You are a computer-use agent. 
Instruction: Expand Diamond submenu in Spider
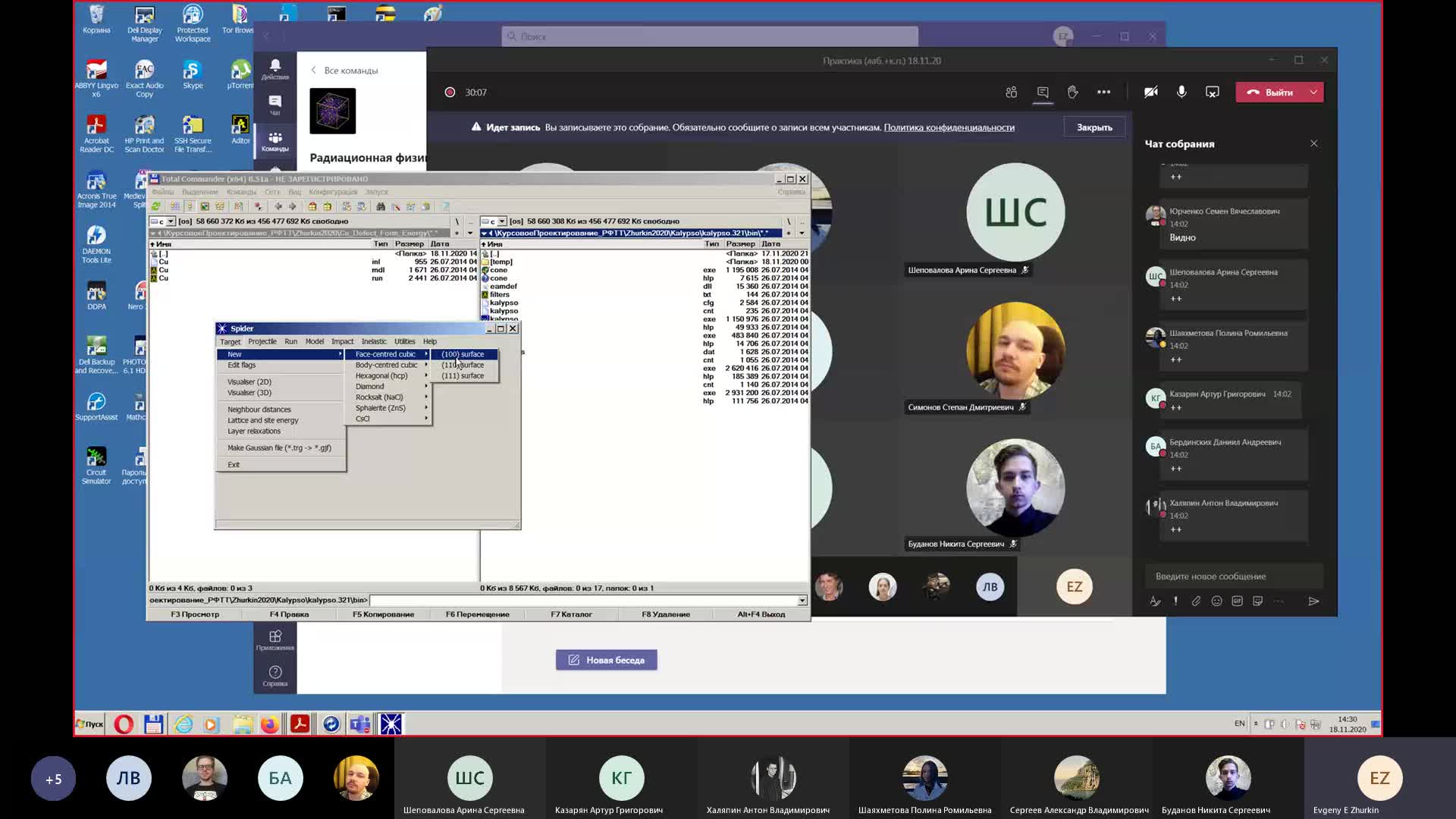click(389, 386)
